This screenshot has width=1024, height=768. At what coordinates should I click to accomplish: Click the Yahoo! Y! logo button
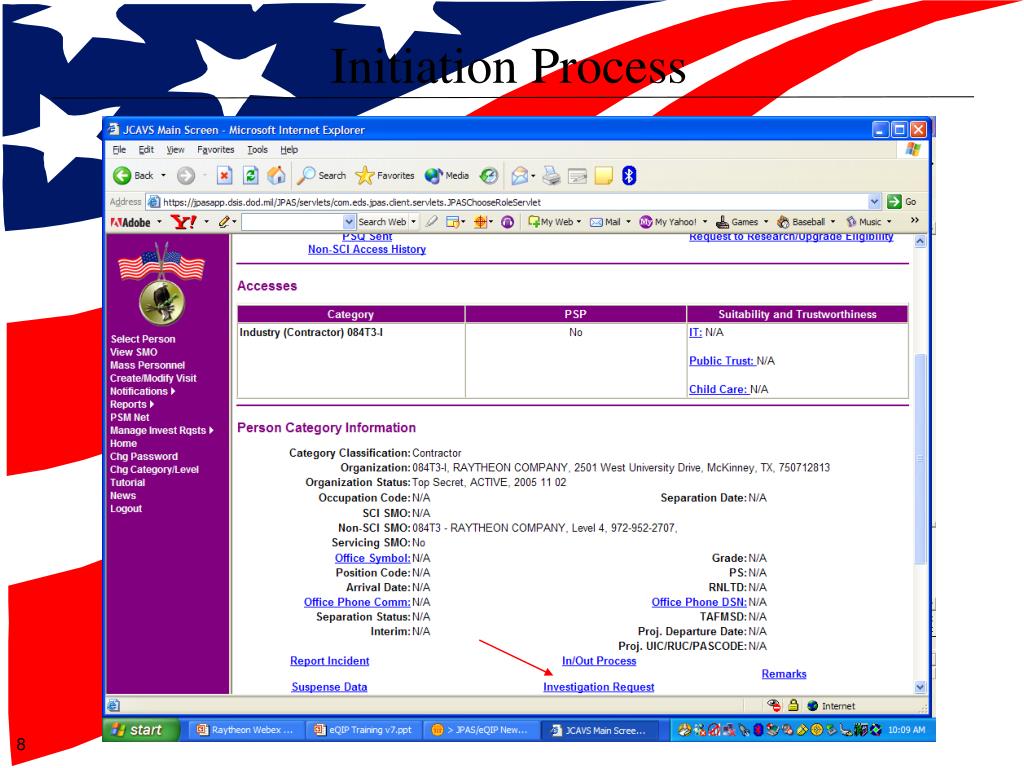(184, 222)
